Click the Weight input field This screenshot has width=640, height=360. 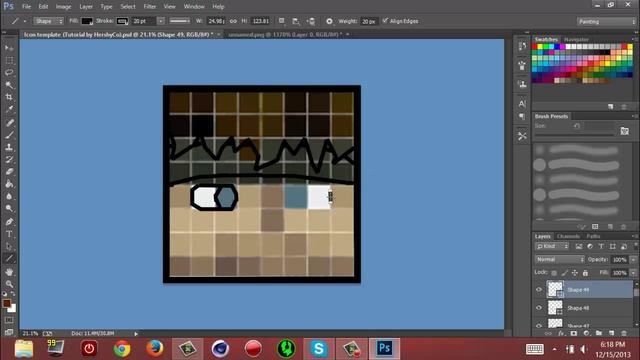[x=369, y=21]
